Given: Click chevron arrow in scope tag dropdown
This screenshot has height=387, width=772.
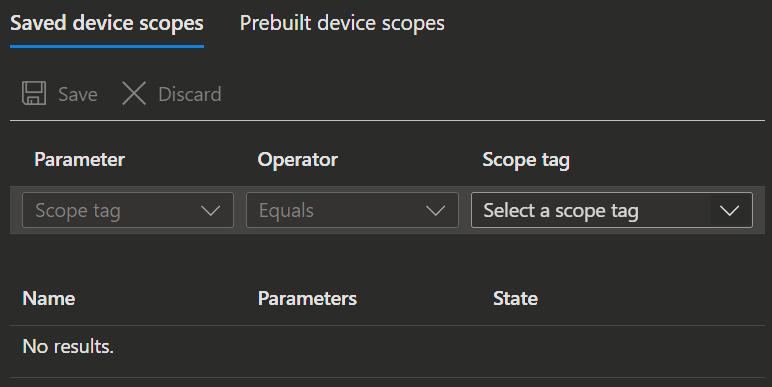Looking at the screenshot, I should click(x=730, y=211).
